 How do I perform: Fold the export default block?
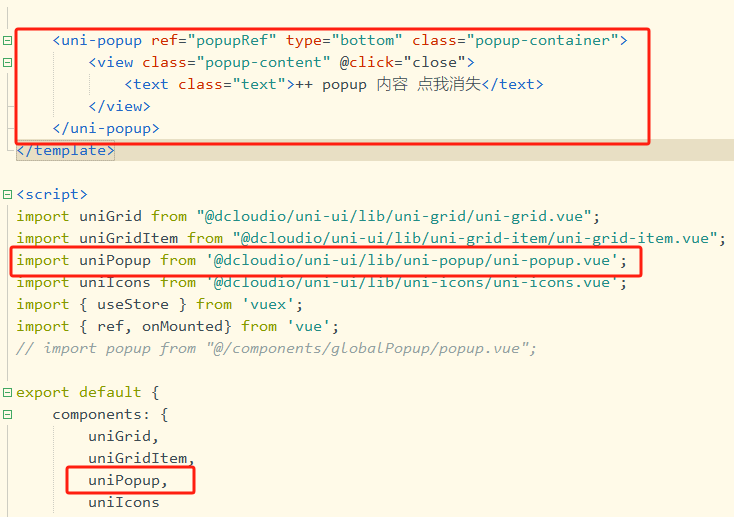click(x=8, y=393)
